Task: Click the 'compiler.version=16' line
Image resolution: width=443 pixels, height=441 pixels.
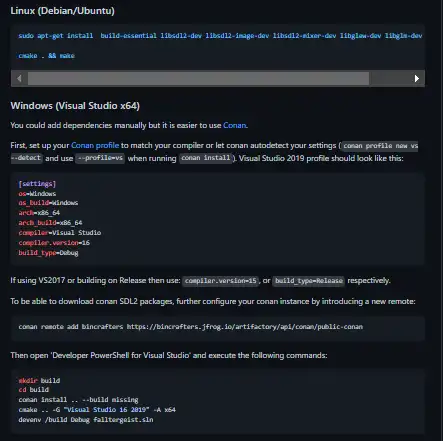Action: point(54,243)
